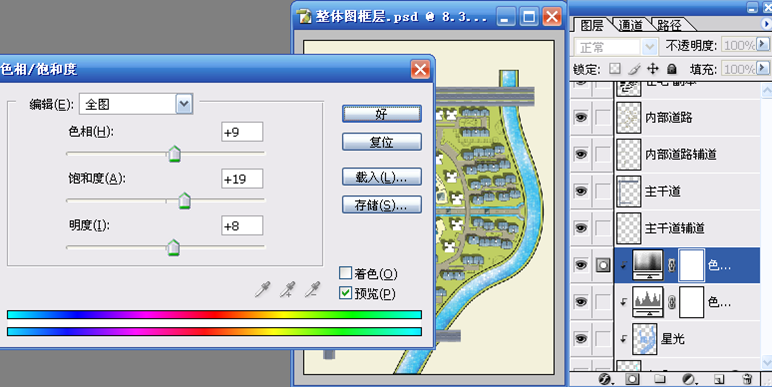Hide the selected hue/saturation adjustment layer
The width and height of the screenshot is (772, 387).
coord(581,265)
